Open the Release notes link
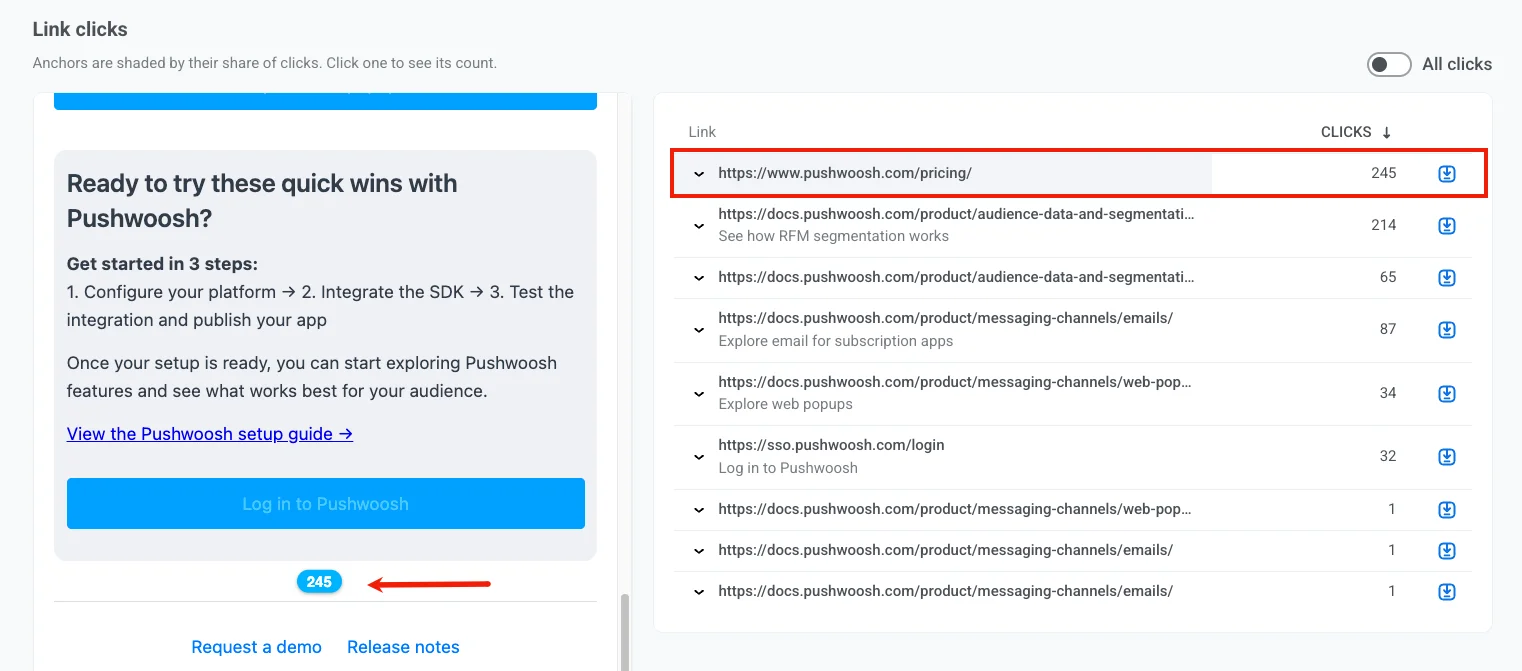1522x671 pixels. click(x=403, y=647)
